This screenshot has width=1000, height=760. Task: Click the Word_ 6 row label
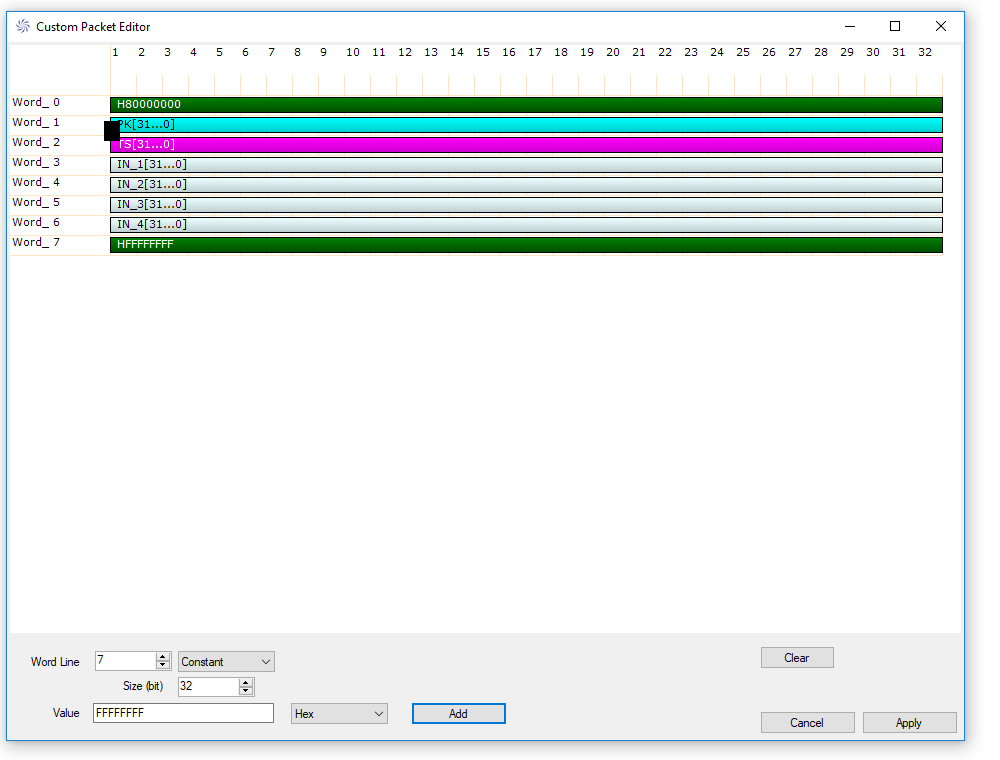(36, 222)
